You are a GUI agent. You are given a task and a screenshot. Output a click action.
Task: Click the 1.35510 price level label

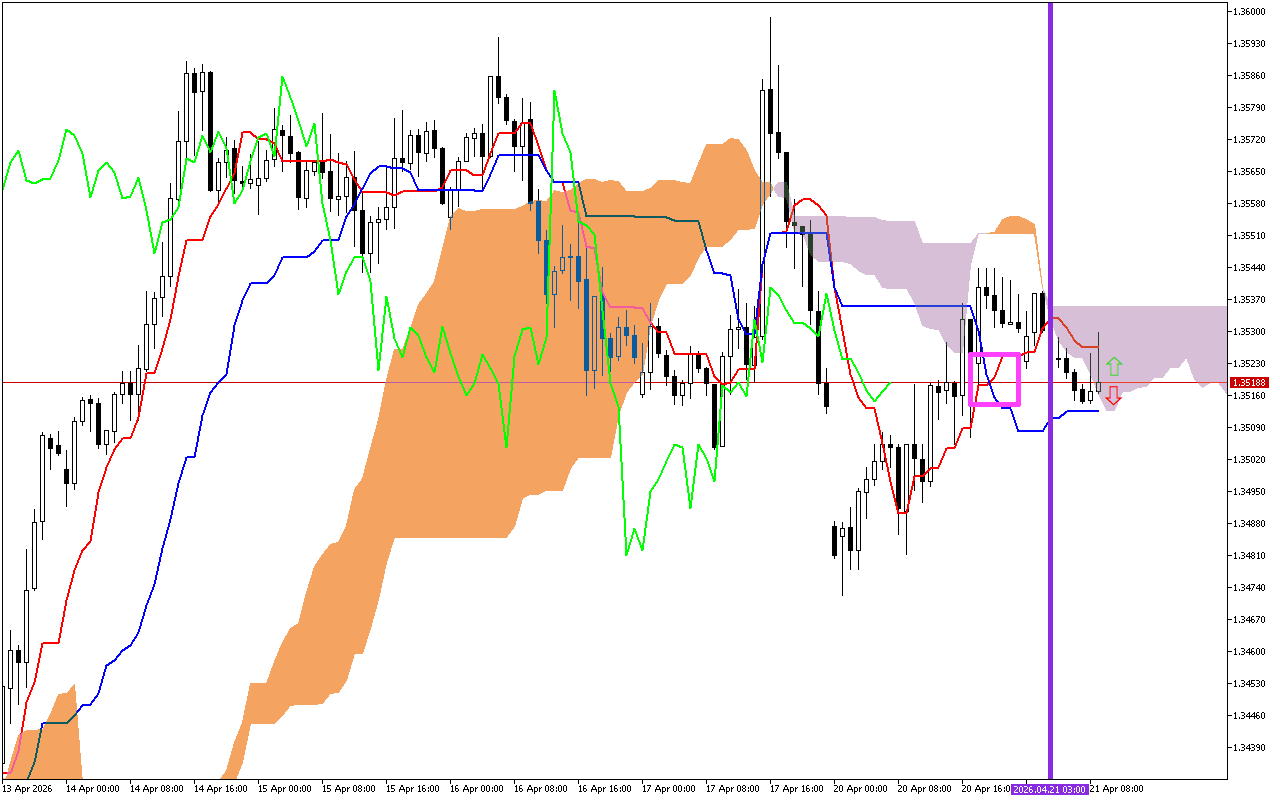tap(1248, 237)
